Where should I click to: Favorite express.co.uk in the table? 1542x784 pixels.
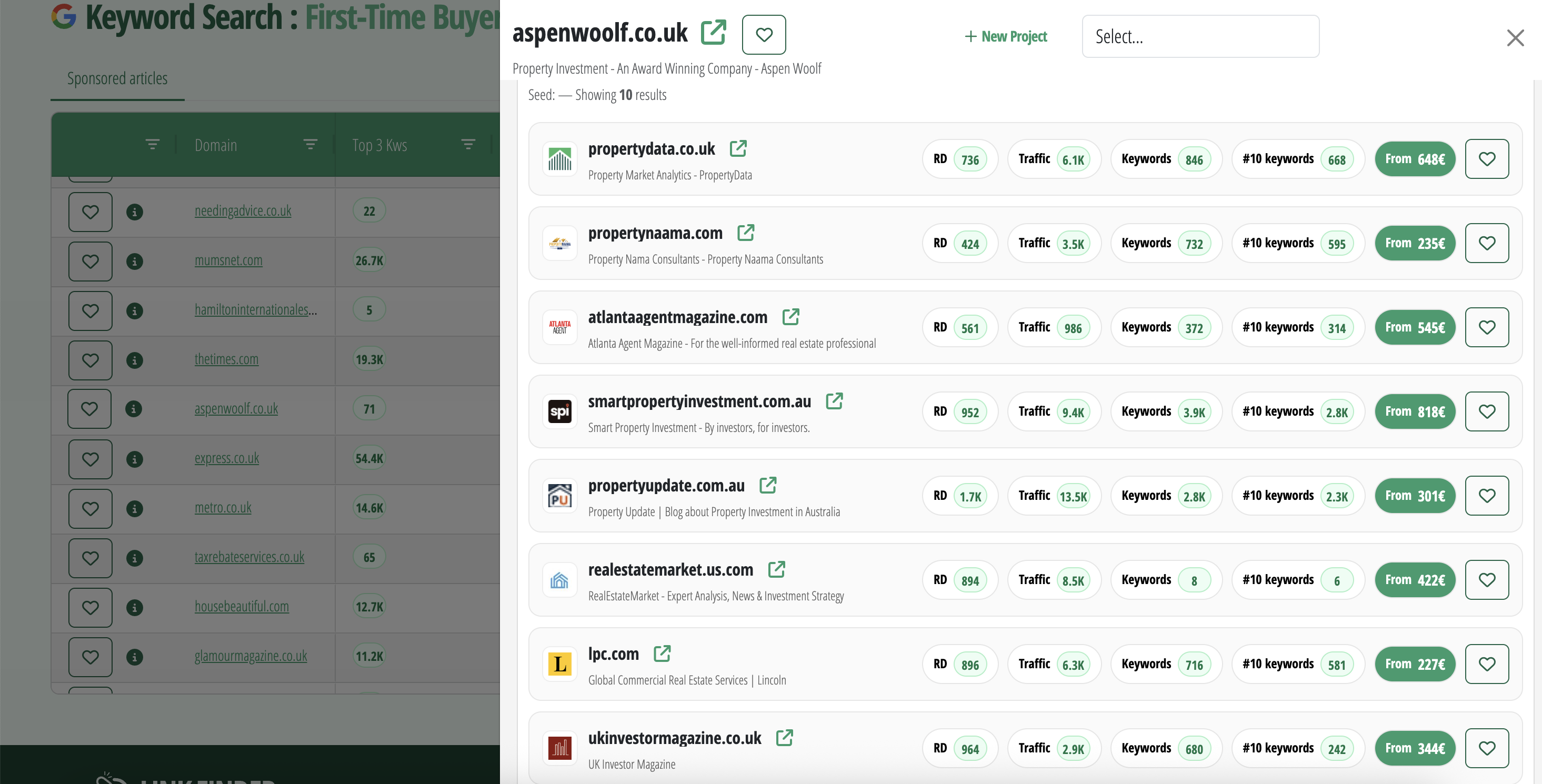point(91,459)
